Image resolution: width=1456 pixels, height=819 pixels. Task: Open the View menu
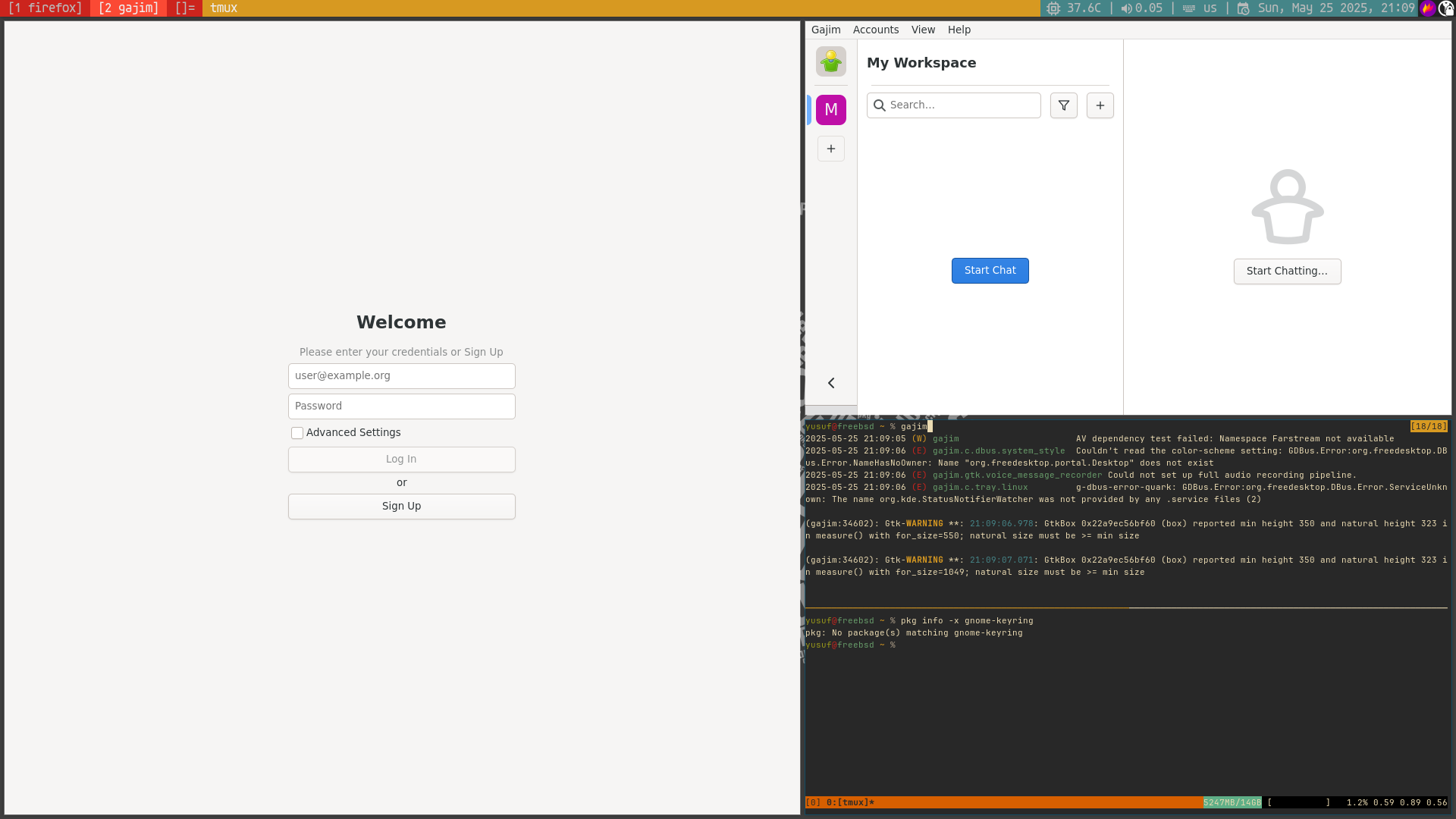tap(923, 30)
